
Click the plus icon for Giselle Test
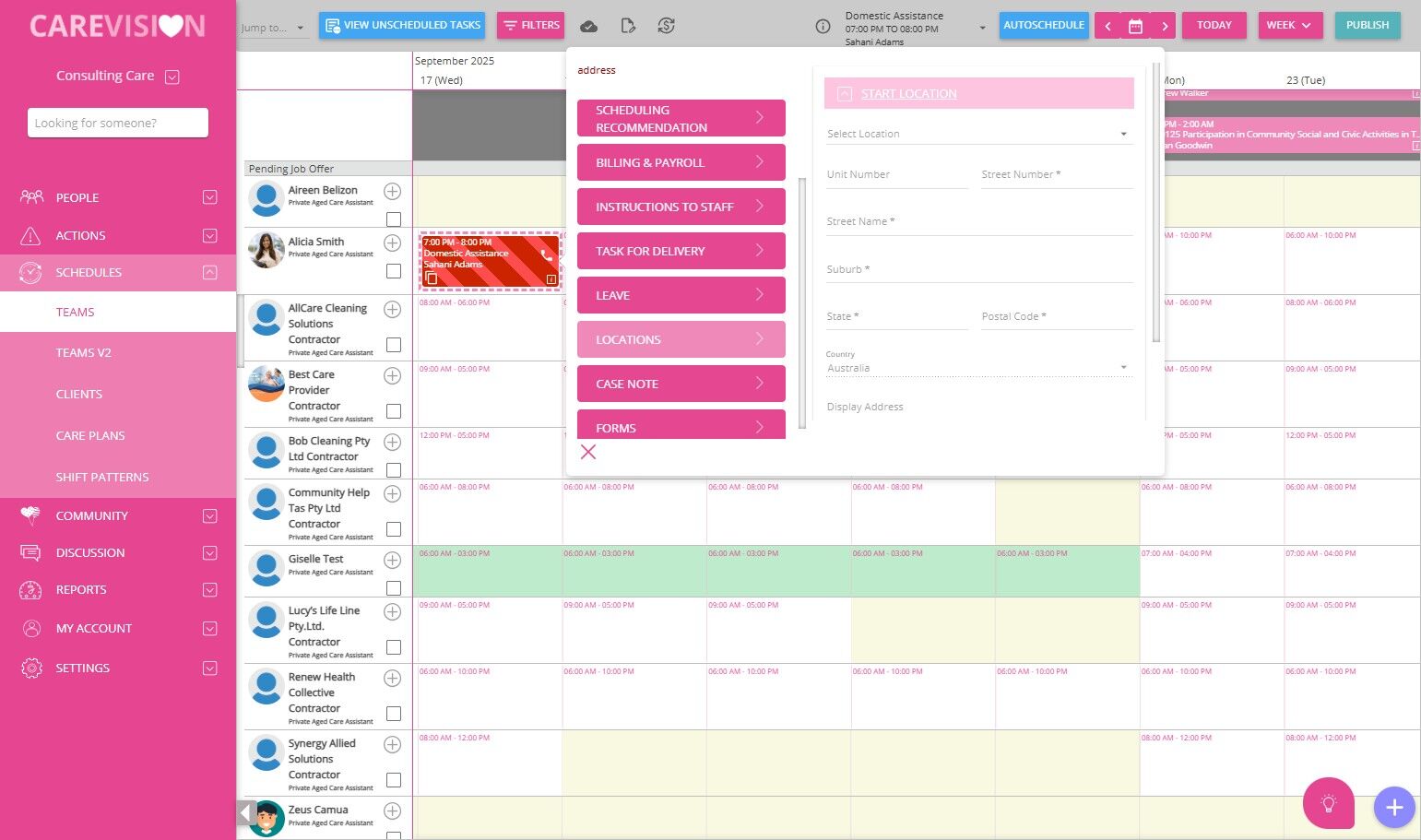[393, 560]
